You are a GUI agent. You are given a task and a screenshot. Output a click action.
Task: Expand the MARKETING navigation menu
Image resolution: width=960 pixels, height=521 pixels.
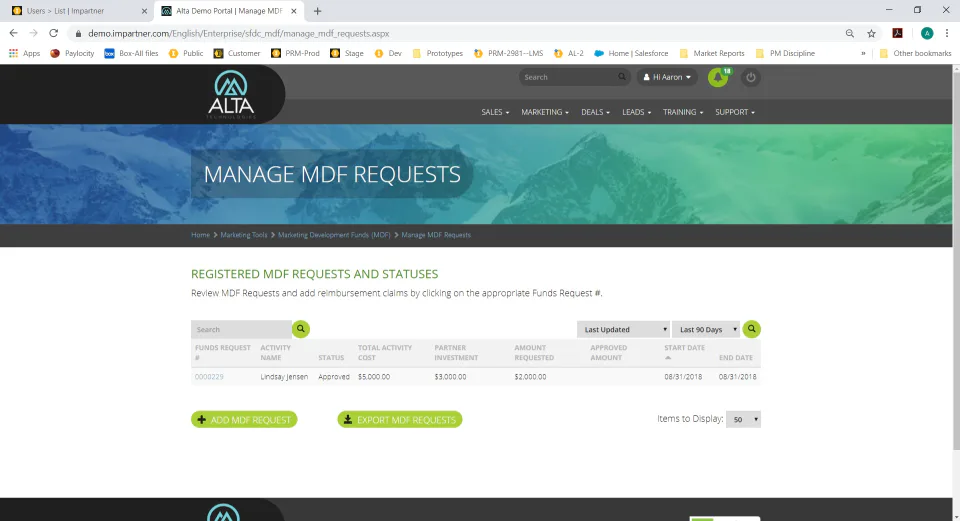545,112
